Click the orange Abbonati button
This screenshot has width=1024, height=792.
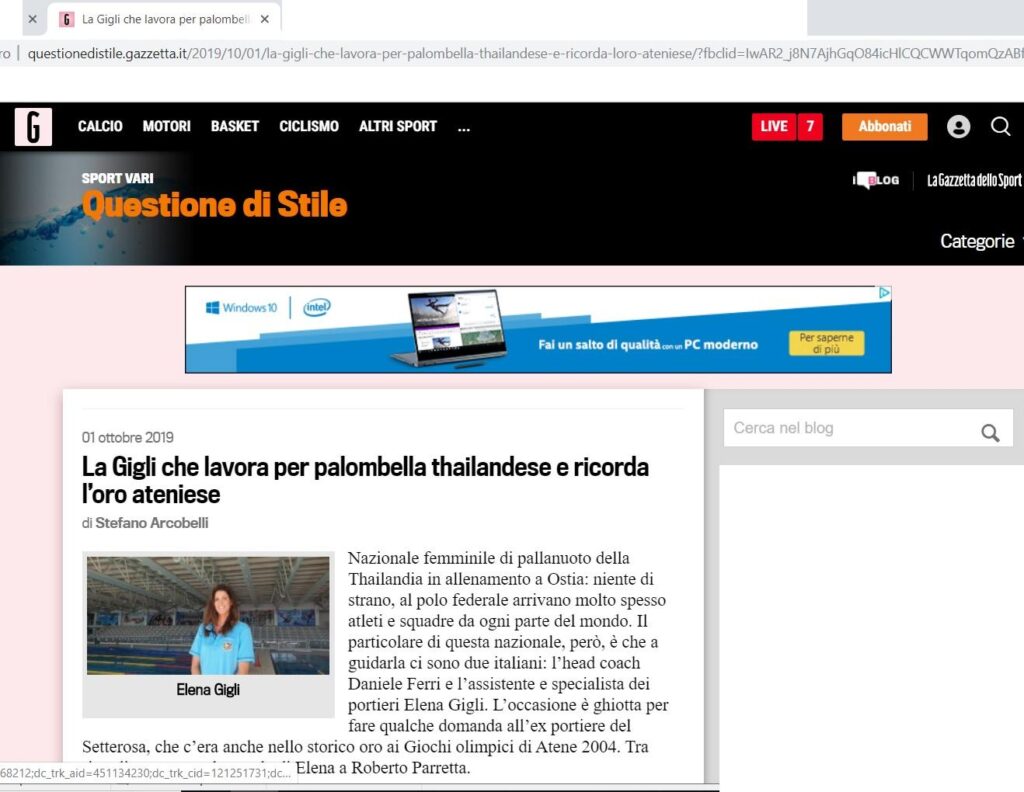click(x=884, y=127)
